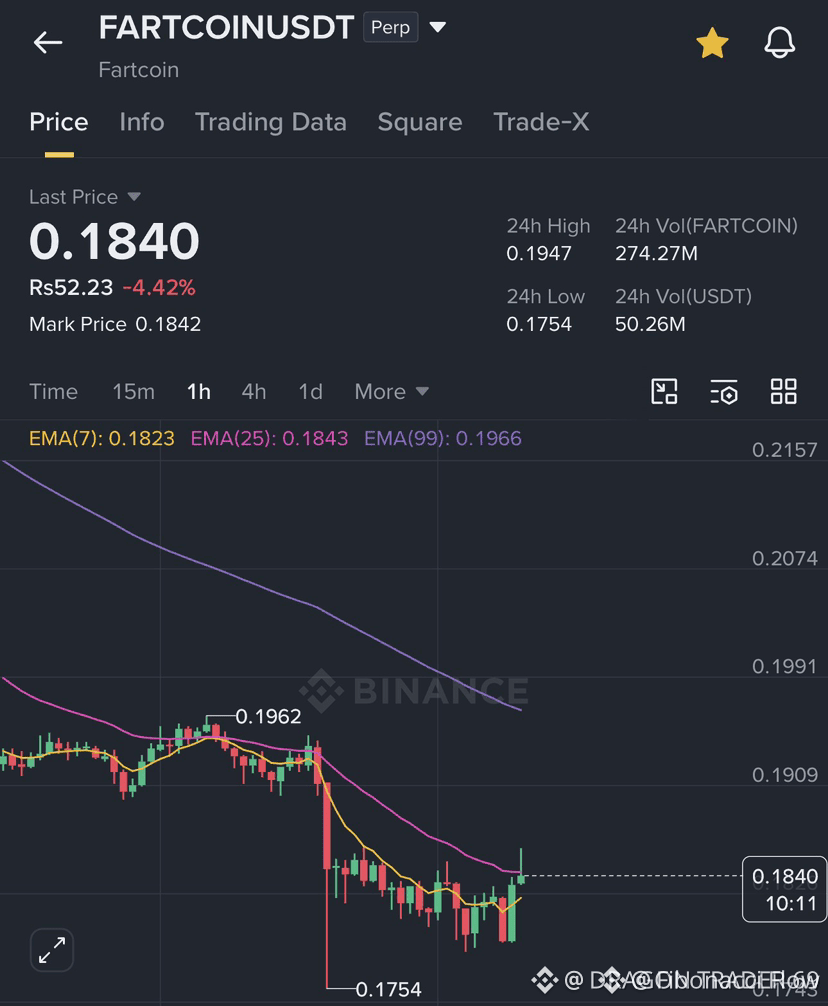Open price alerts bell icon
Viewport: 828px width, 1006px height.
coord(779,43)
